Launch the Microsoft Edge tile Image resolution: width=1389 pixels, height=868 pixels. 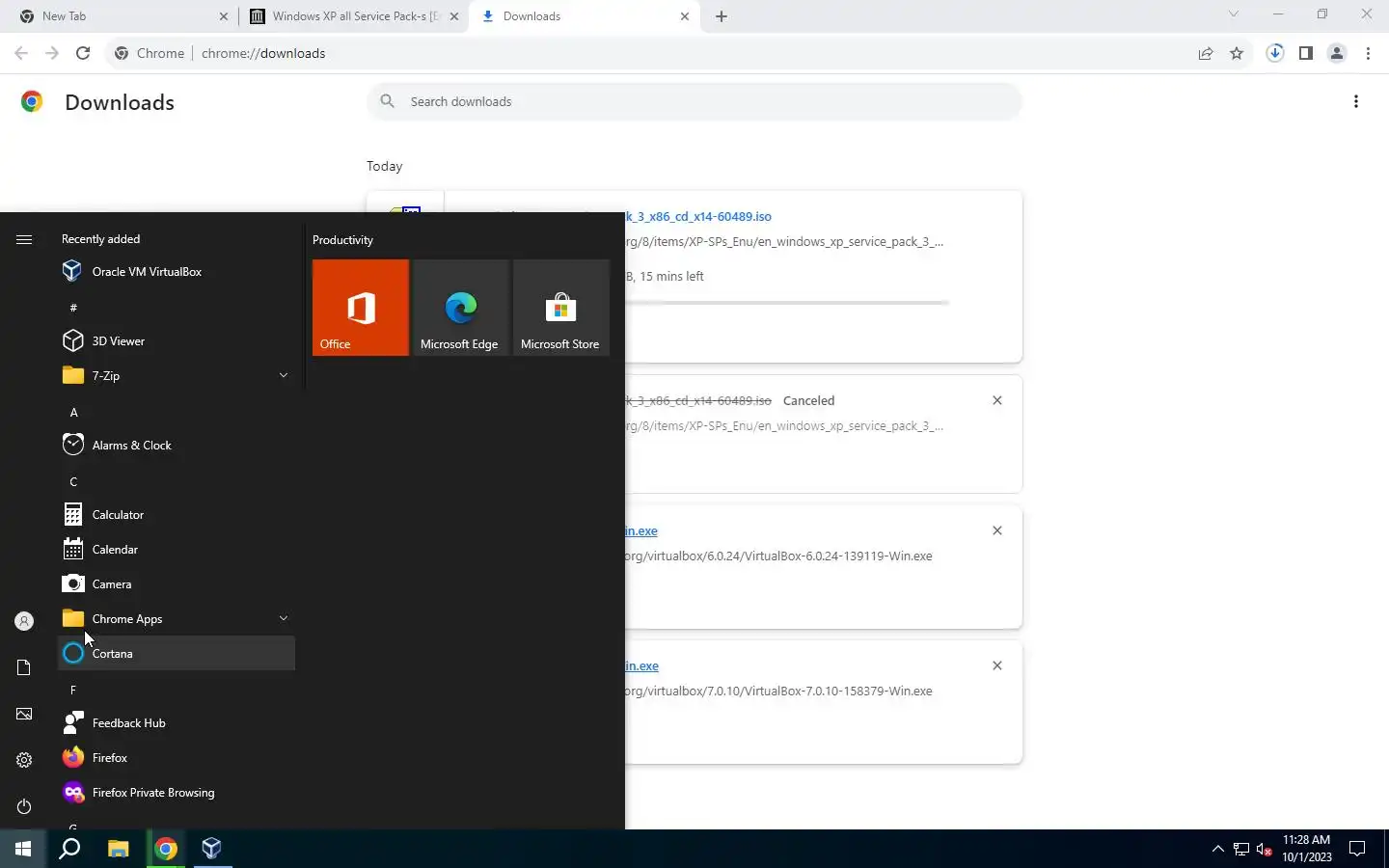tap(461, 308)
